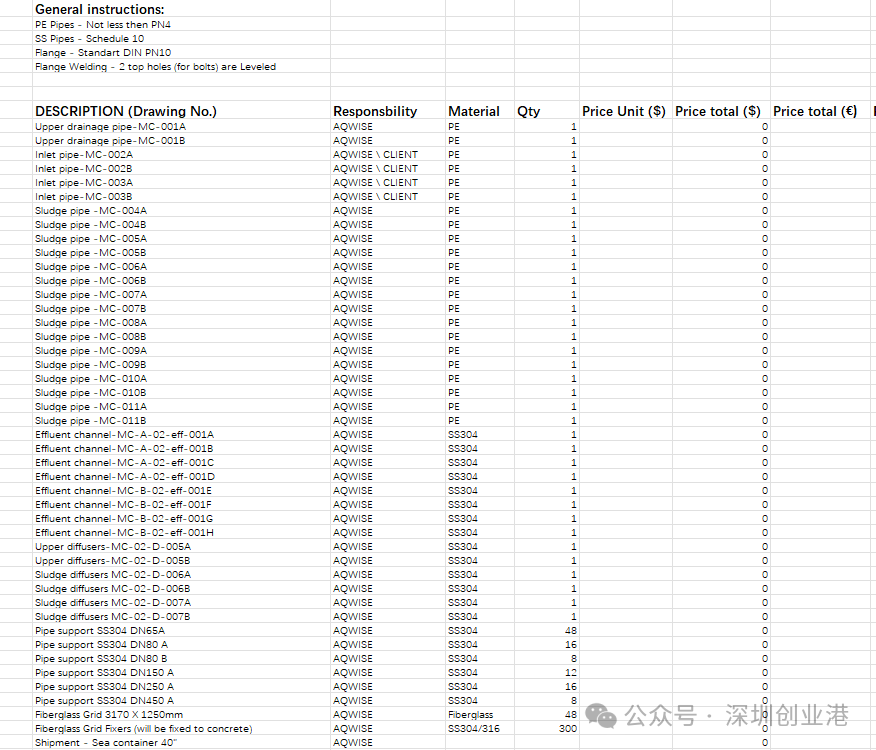Screen dimensions: 876x750
Task: Select 'Pipe support SS304 DN150 A' cell
Action: pyautogui.click(x=181, y=672)
